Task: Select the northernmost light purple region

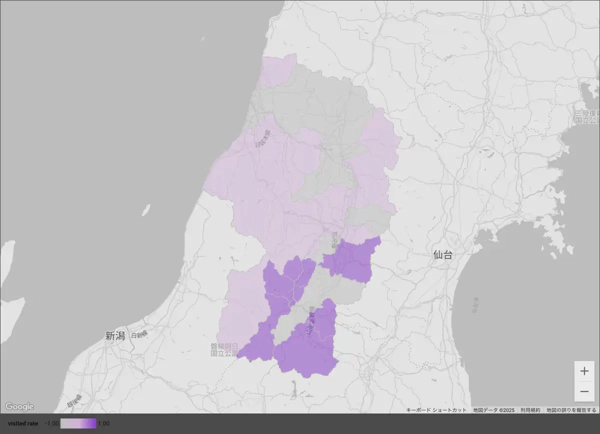Action: click(278, 72)
